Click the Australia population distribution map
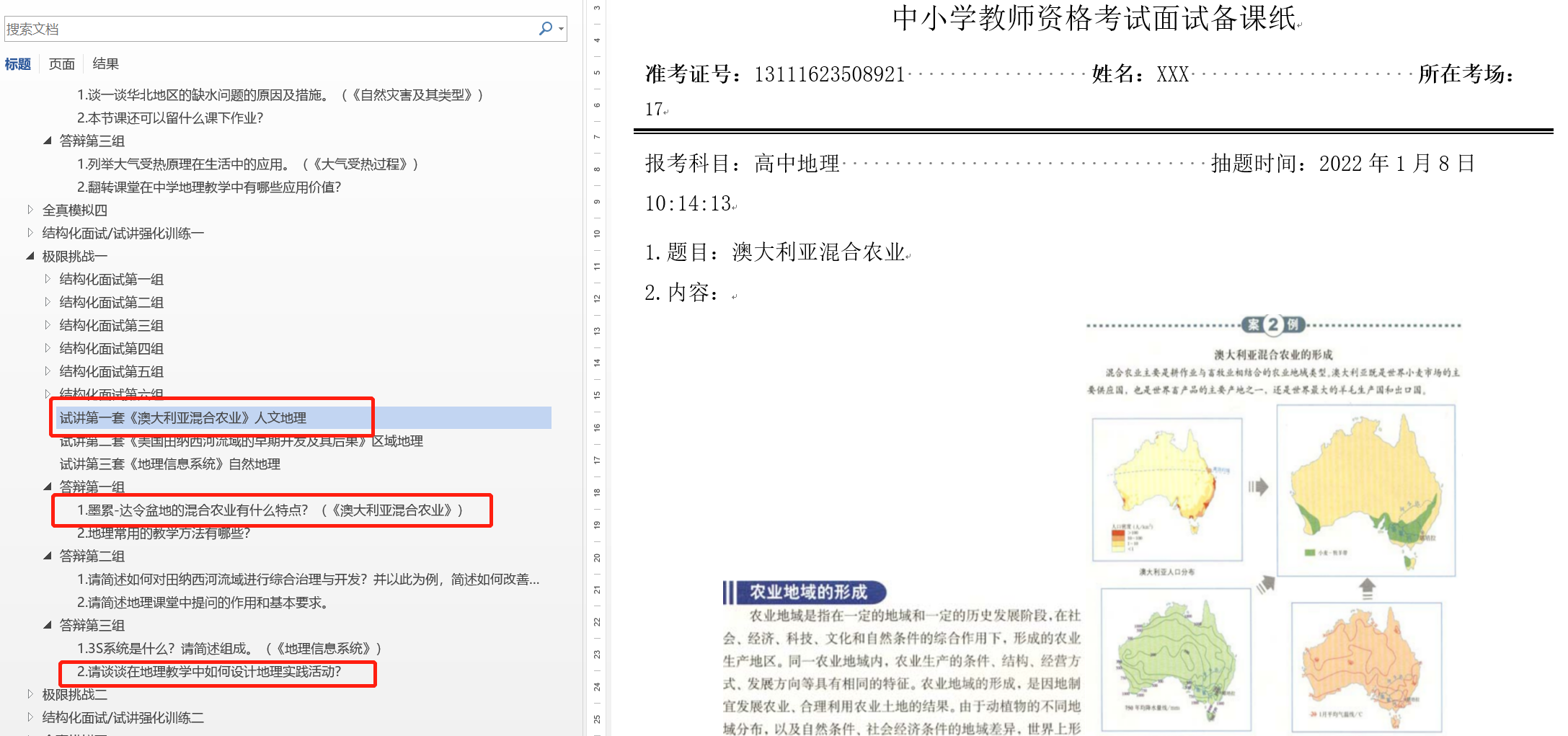Screen dimensions: 1568x736 click(1166, 489)
